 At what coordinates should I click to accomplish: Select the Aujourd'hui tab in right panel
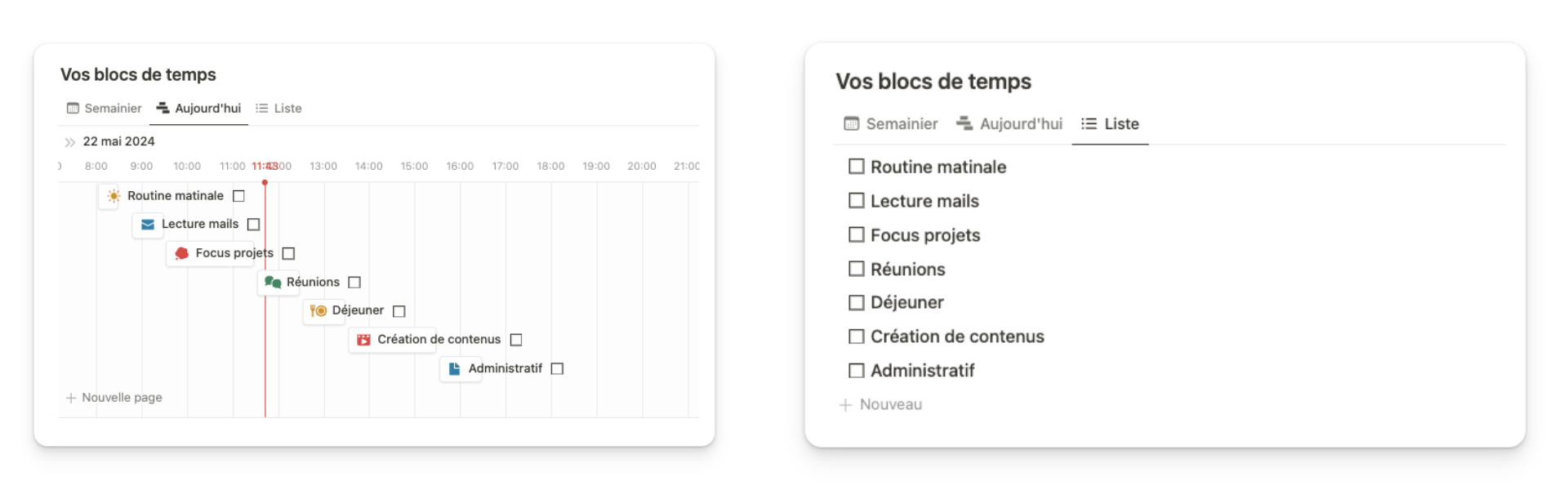[x=1009, y=124]
